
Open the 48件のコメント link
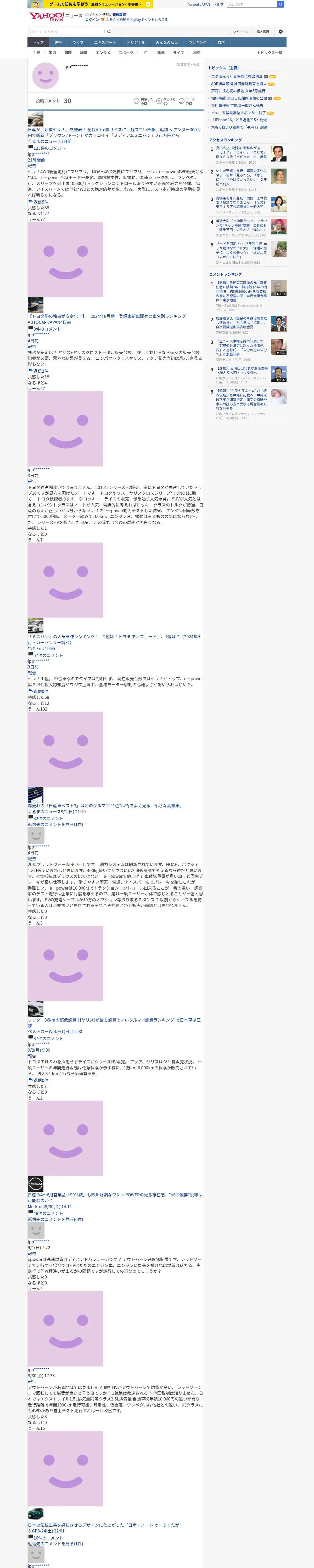coord(48,1213)
